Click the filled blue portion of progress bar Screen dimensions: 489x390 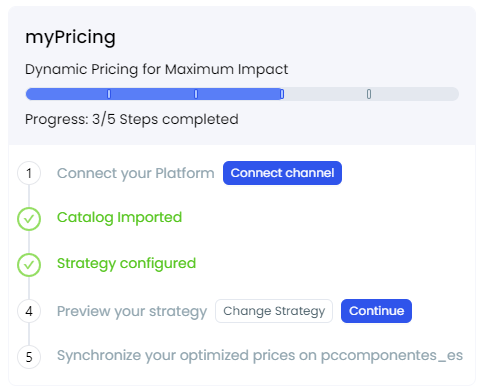click(x=155, y=94)
